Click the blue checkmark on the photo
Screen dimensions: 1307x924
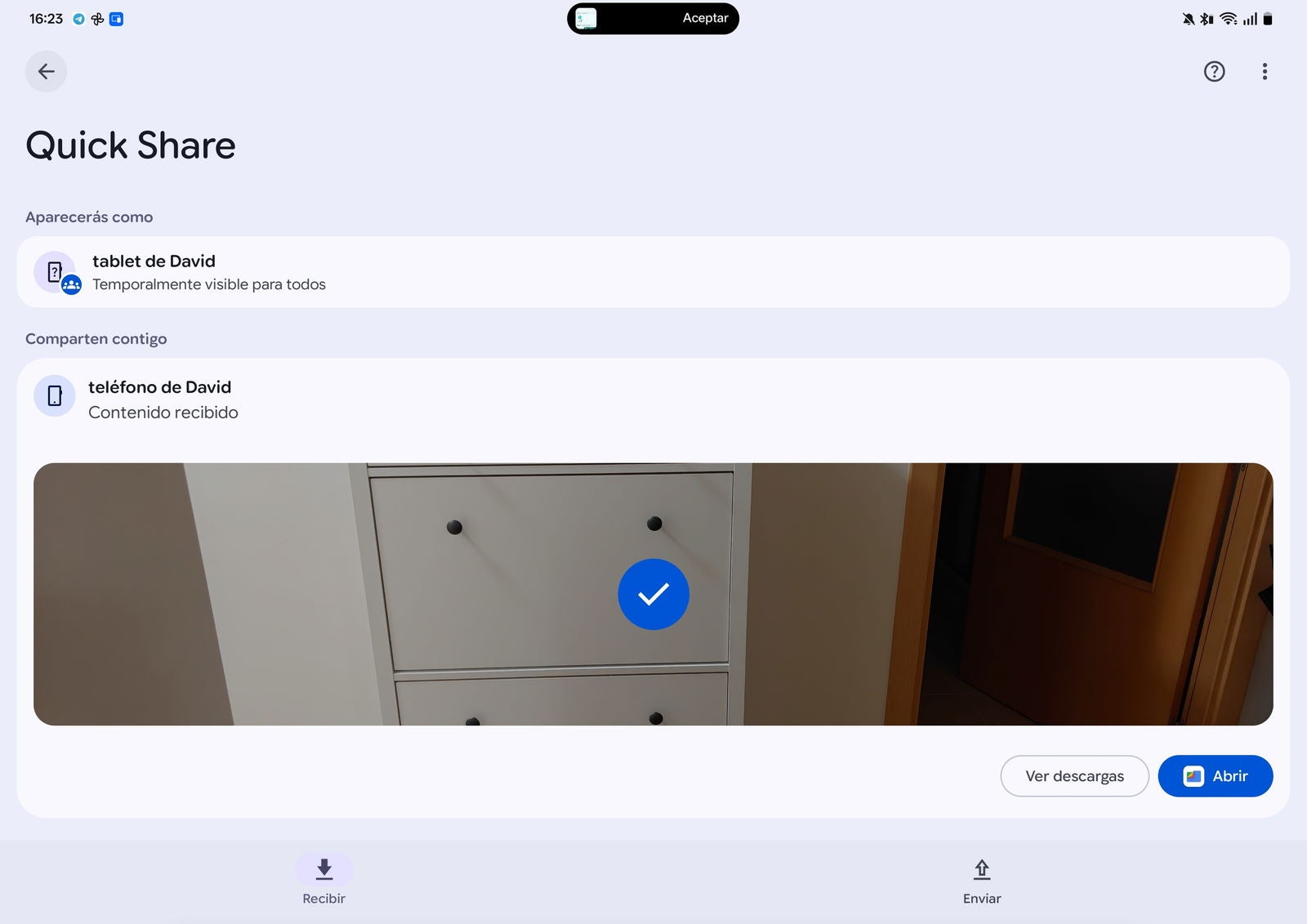(x=653, y=594)
